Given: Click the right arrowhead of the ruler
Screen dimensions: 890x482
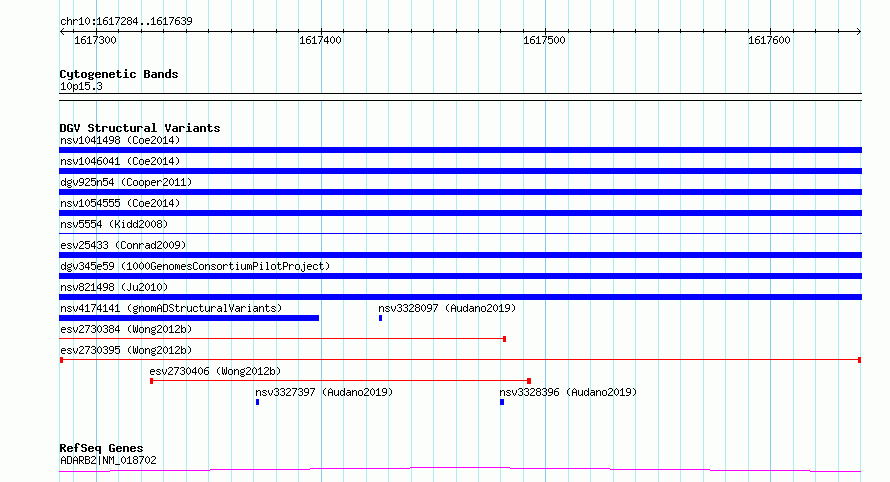Looking at the screenshot, I should coord(859,32).
